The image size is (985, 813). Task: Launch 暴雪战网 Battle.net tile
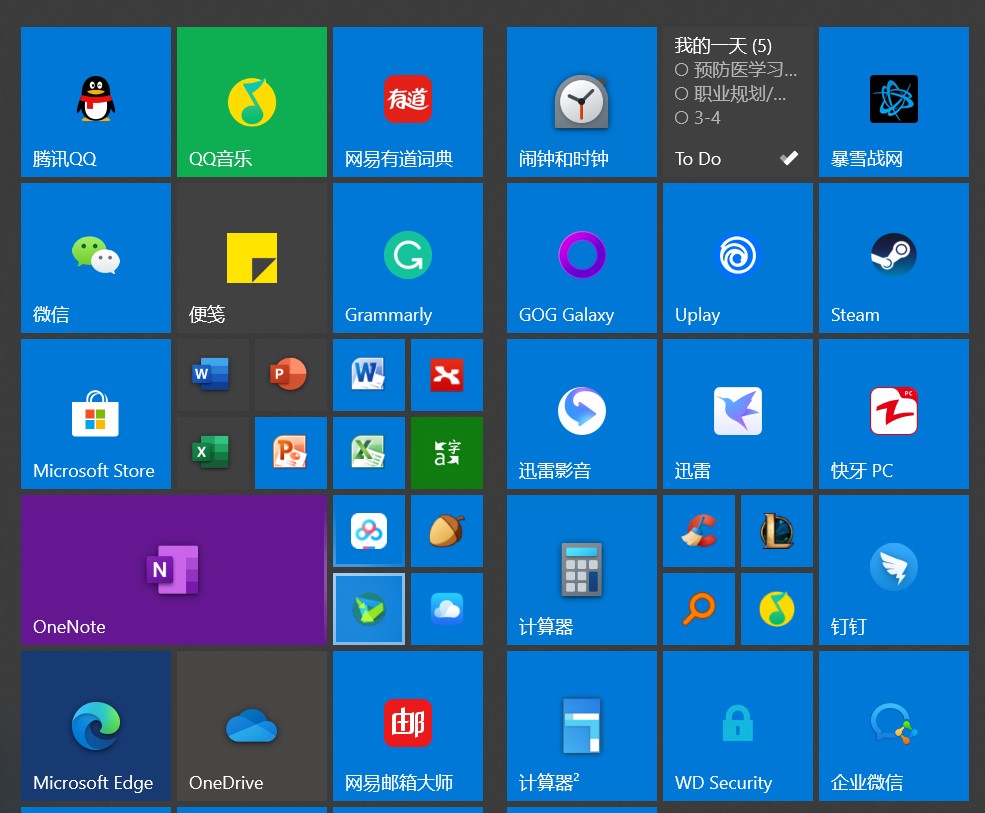(x=894, y=102)
